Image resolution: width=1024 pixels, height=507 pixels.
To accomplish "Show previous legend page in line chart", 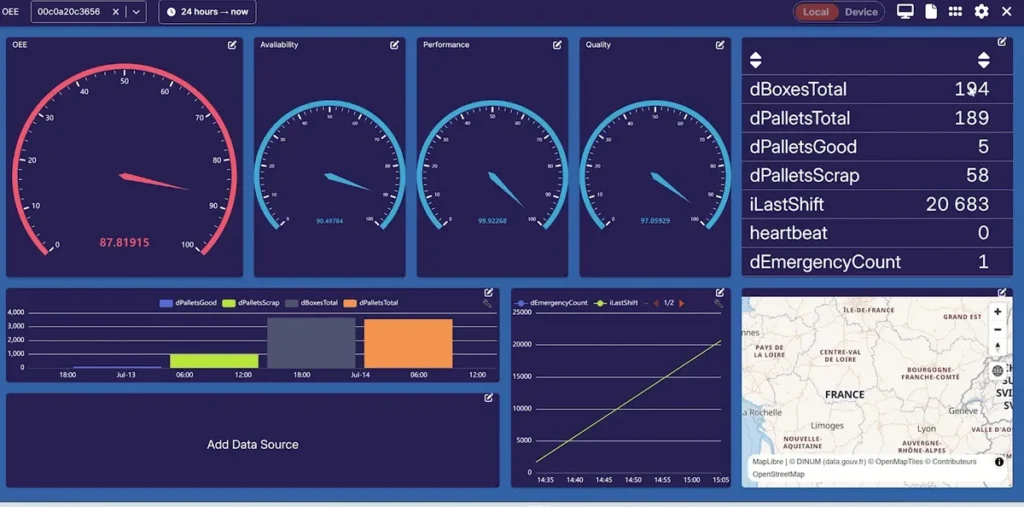I will (x=656, y=303).
